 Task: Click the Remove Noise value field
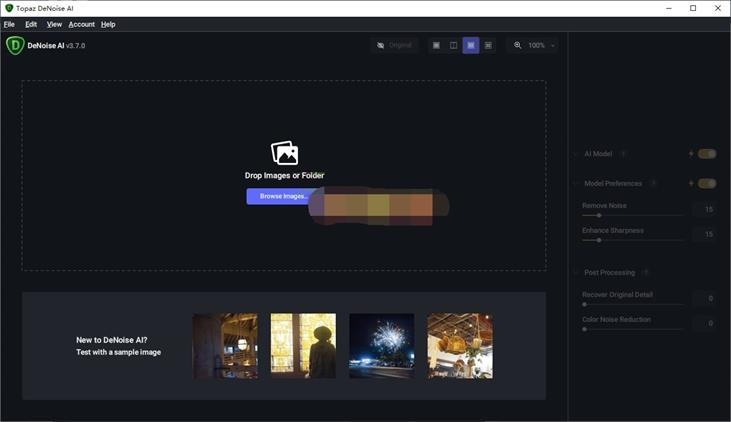[704, 209]
